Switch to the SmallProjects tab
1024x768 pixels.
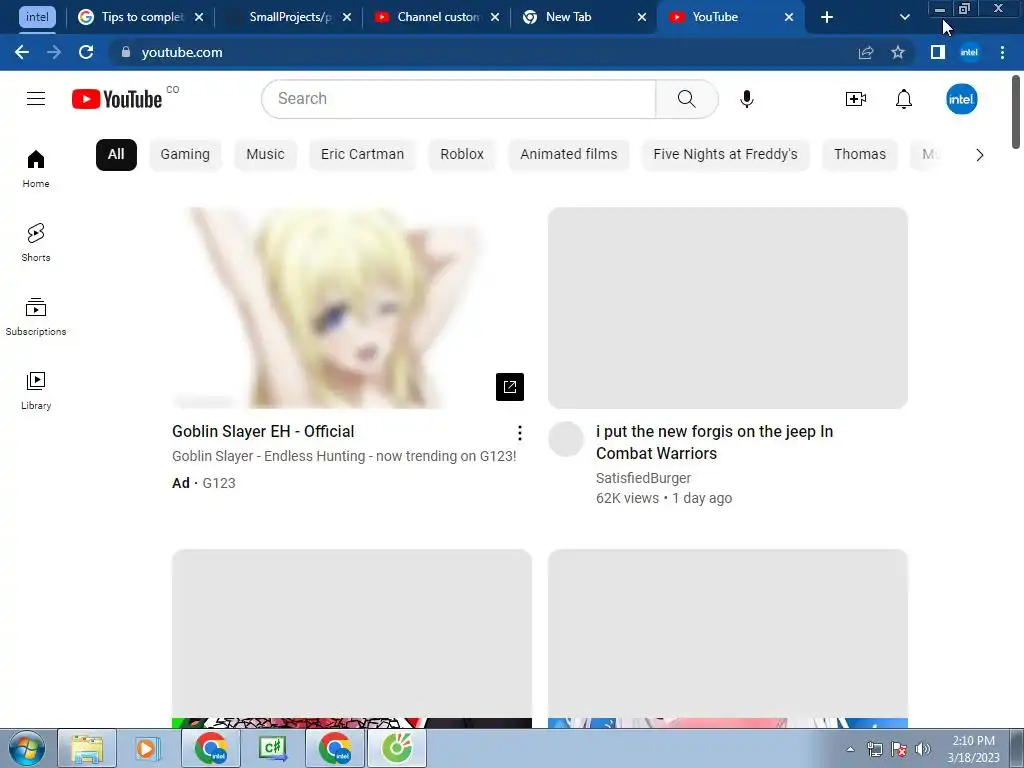[289, 17]
